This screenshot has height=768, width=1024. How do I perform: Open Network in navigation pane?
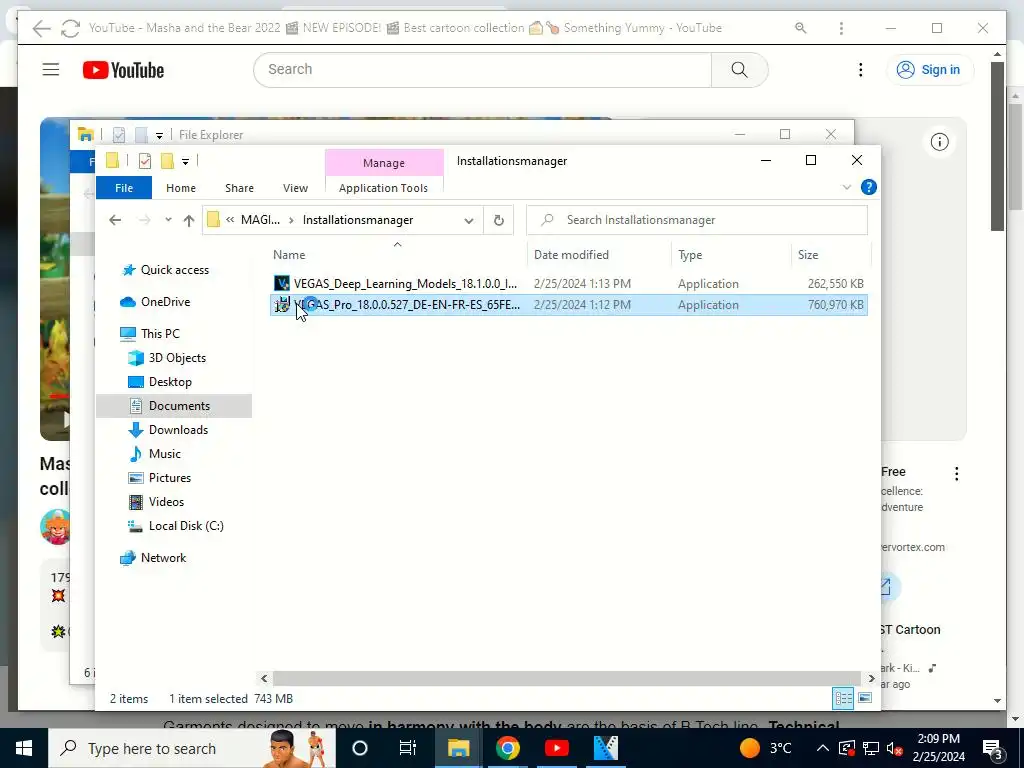(163, 558)
